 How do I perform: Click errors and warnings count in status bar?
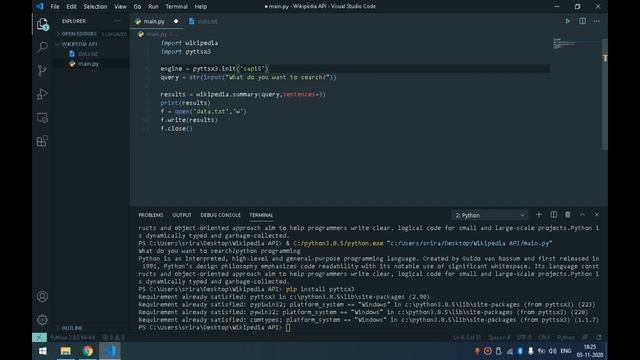tap(113, 338)
